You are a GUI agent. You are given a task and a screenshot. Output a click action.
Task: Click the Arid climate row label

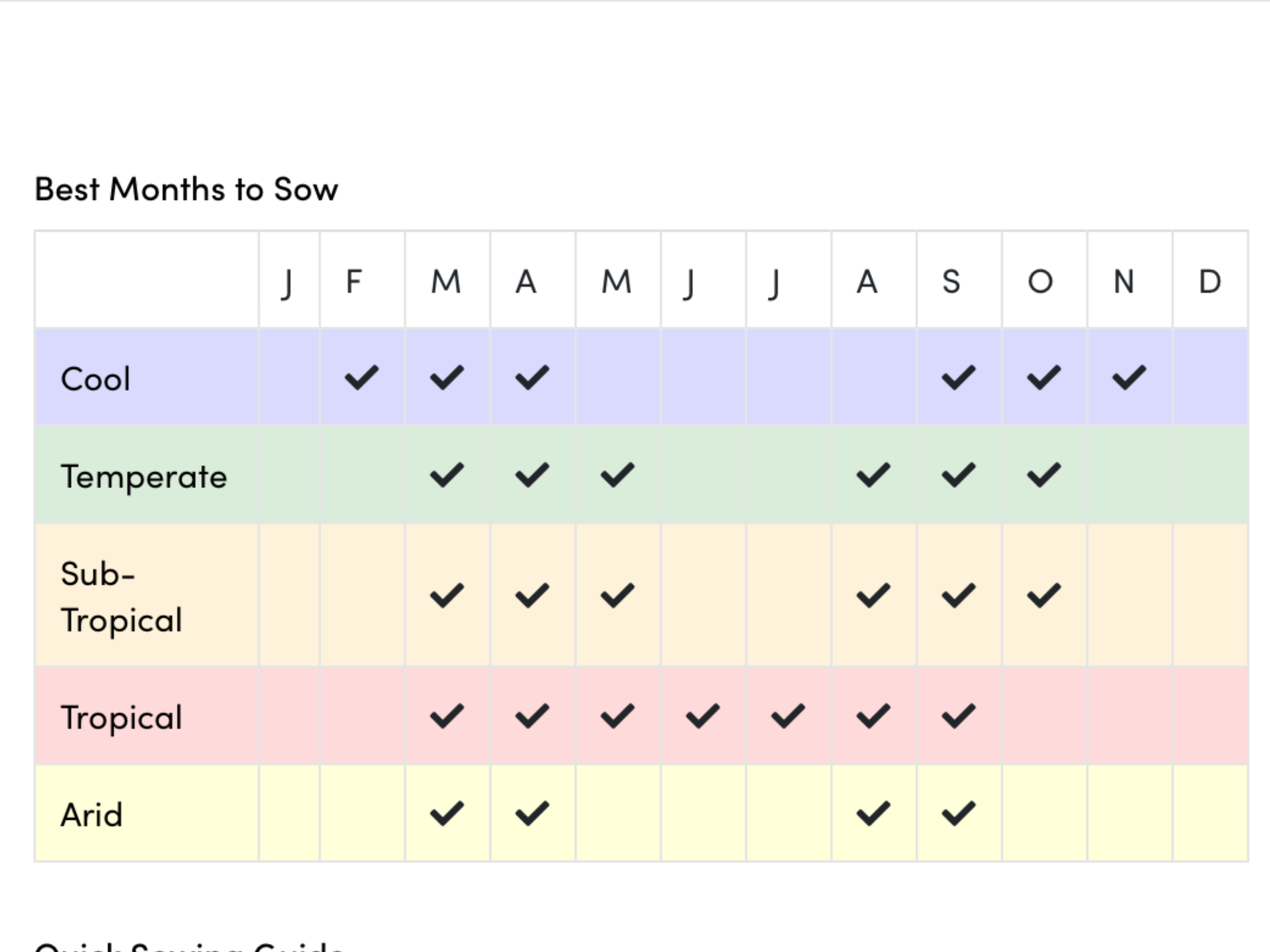coord(91,815)
